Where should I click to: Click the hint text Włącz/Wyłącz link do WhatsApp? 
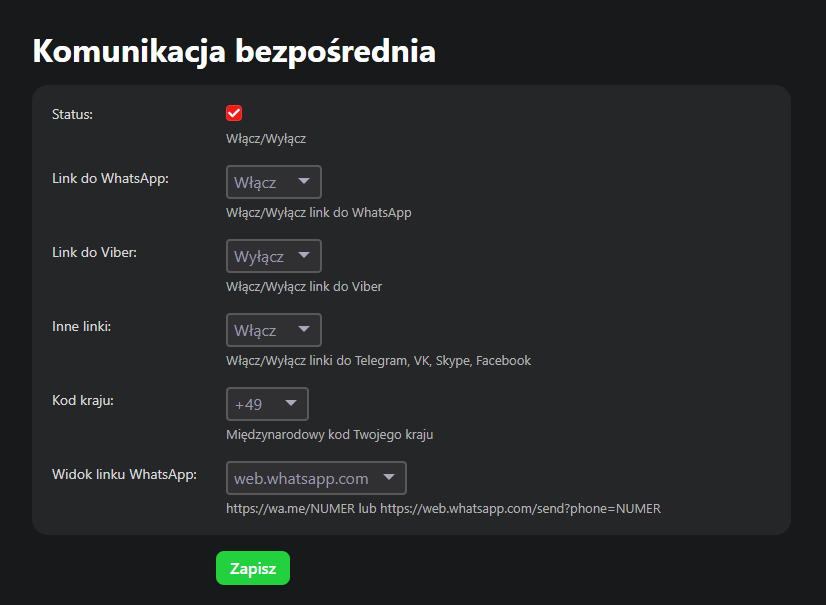tap(318, 213)
